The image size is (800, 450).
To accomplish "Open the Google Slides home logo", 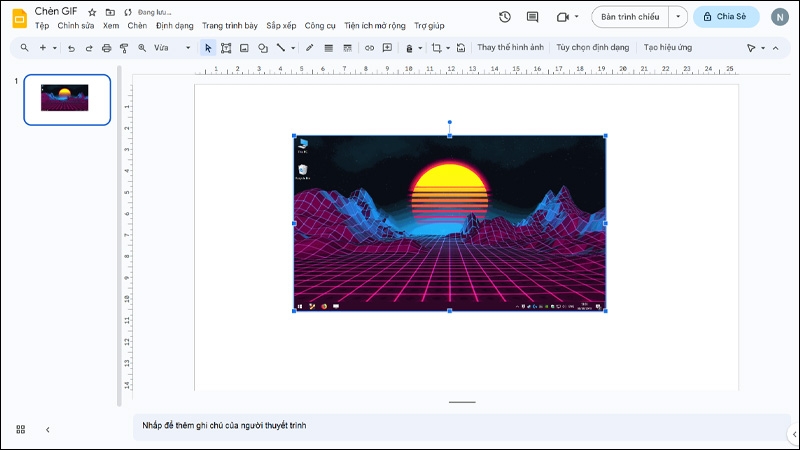I will pyautogui.click(x=19, y=18).
